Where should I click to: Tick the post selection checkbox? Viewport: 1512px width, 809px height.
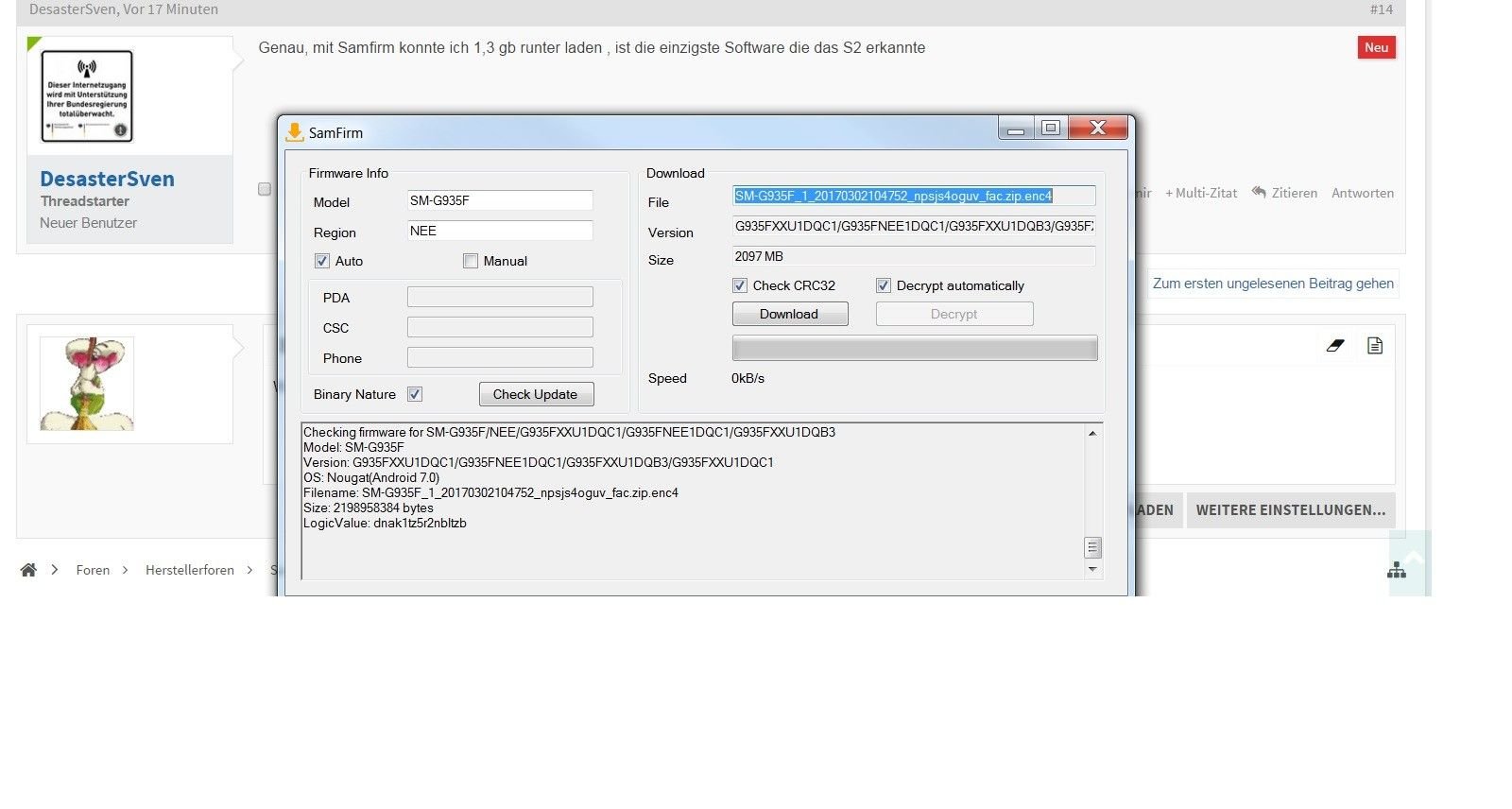pos(265,189)
